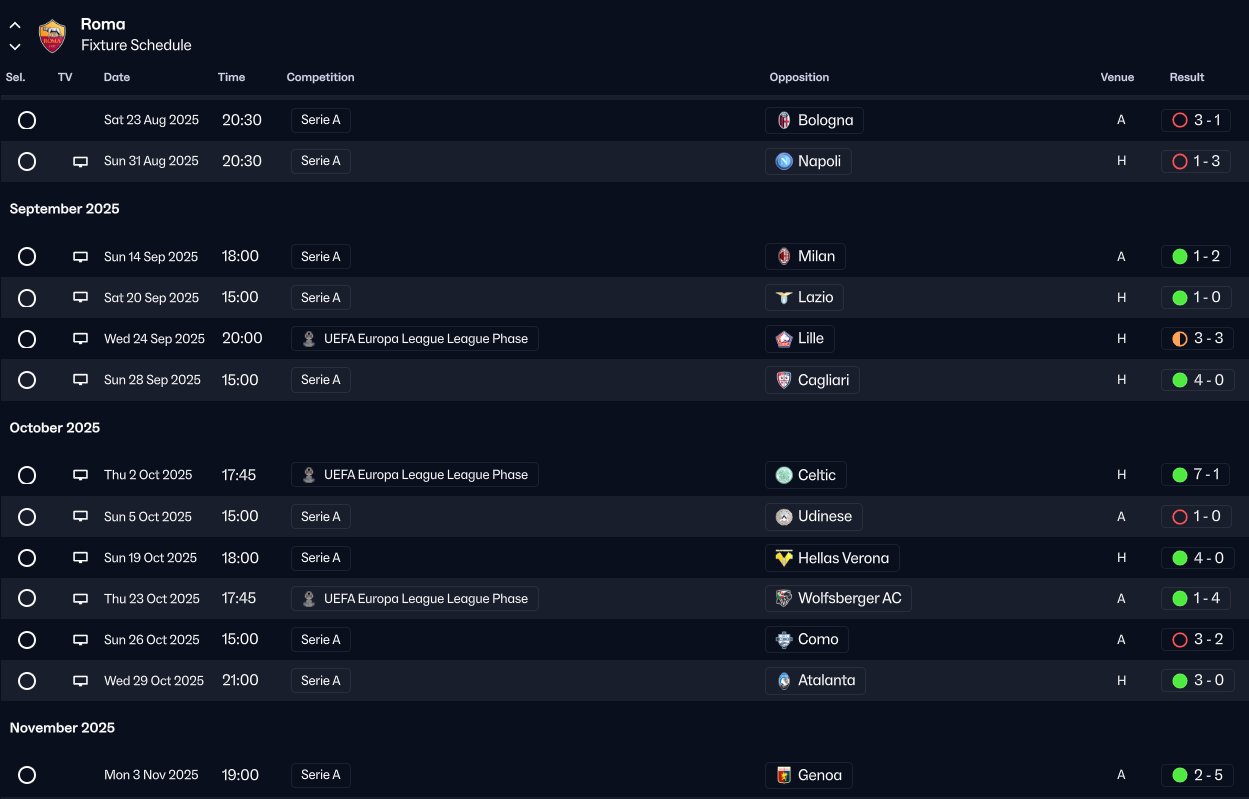This screenshot has height=799, width=1249.
Task: Open the Como opposition team link
Action: pos(817,640)
